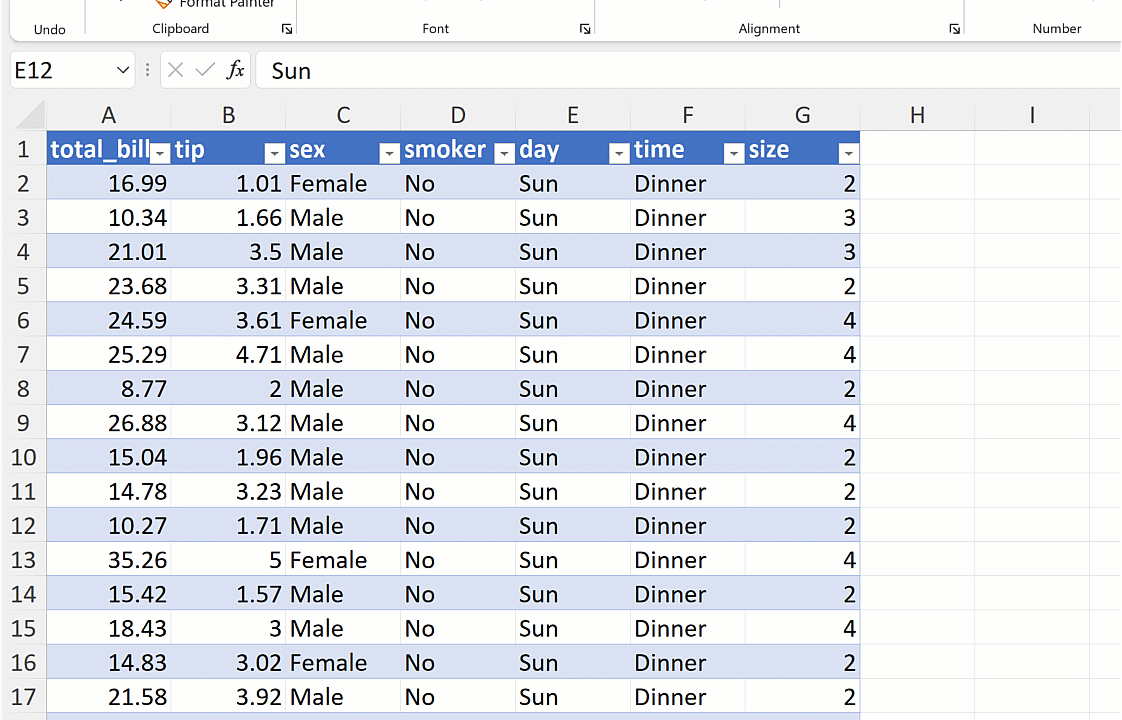
Task: Click the Select All corner triangle
Action: click(x=30, y=114)
